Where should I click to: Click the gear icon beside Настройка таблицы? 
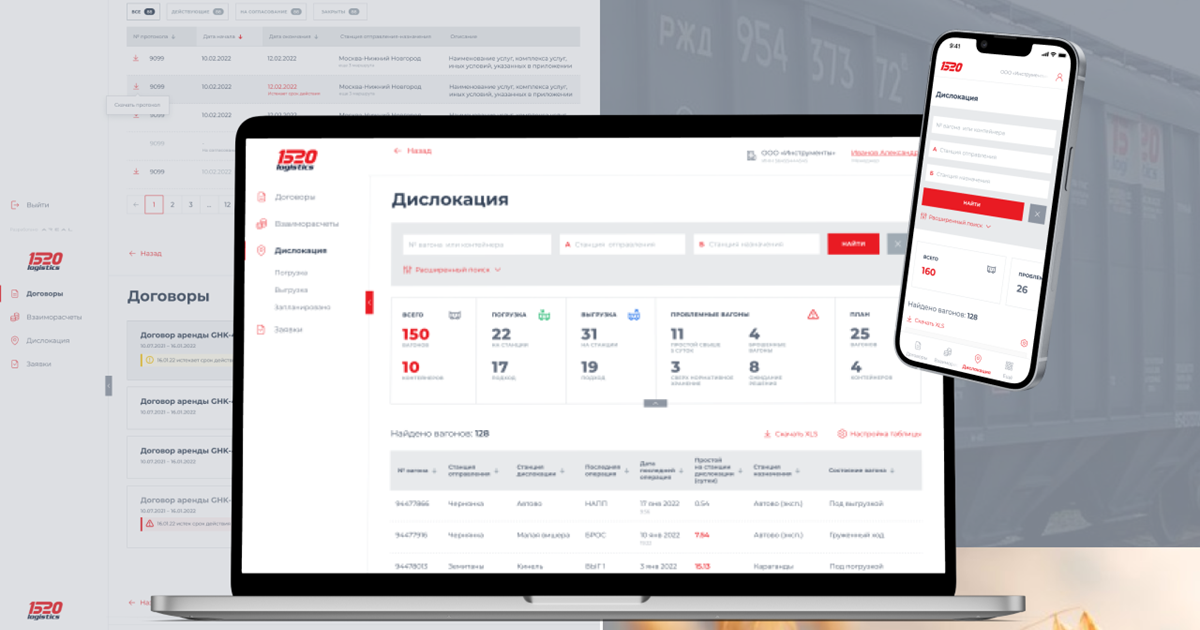coord(842,434)
